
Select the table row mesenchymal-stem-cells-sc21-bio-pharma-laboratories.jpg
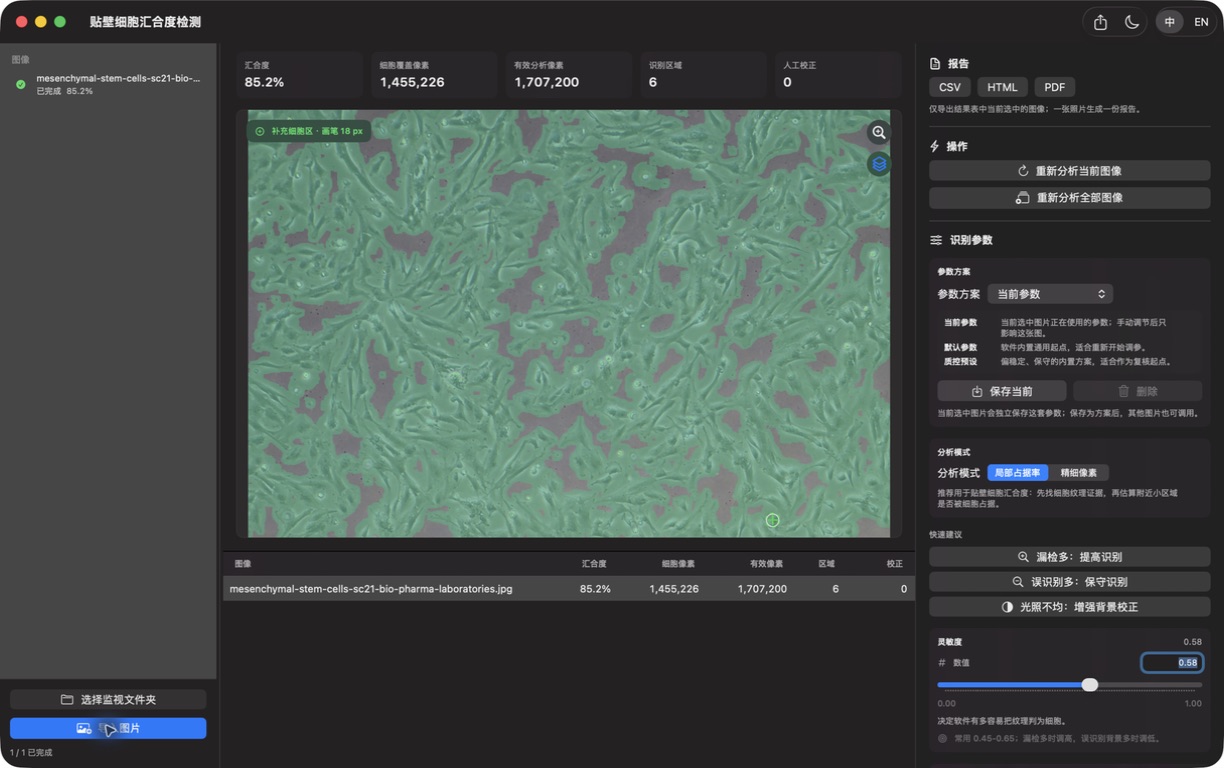click(x=568, y=589)
